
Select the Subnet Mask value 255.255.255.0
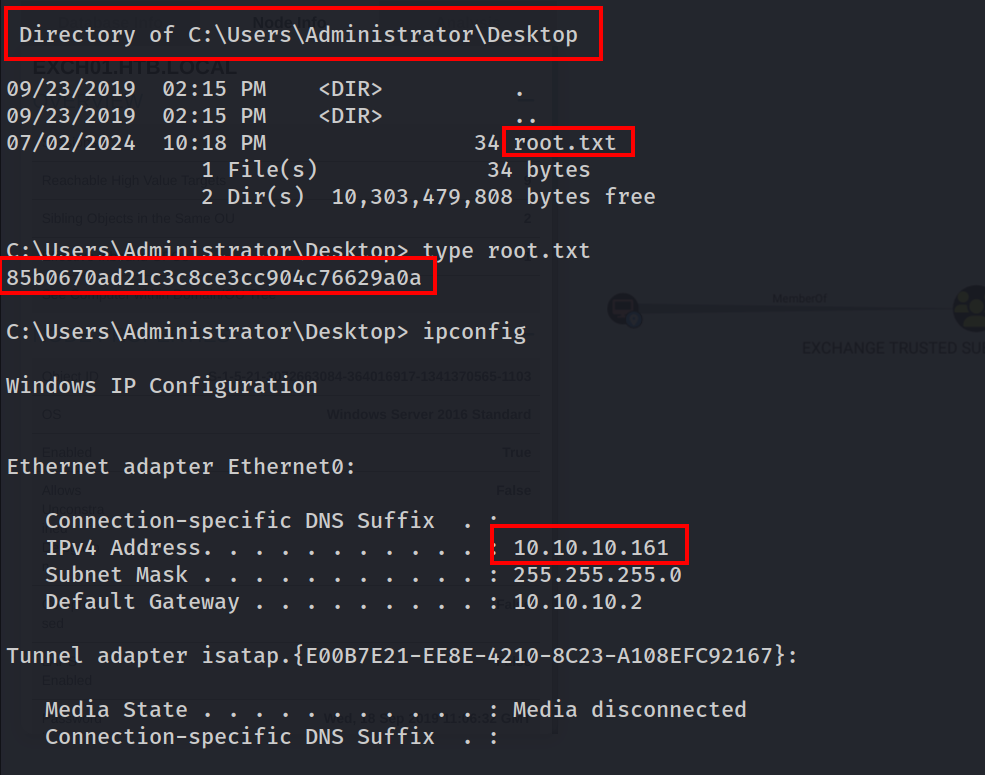pos(597,575)
